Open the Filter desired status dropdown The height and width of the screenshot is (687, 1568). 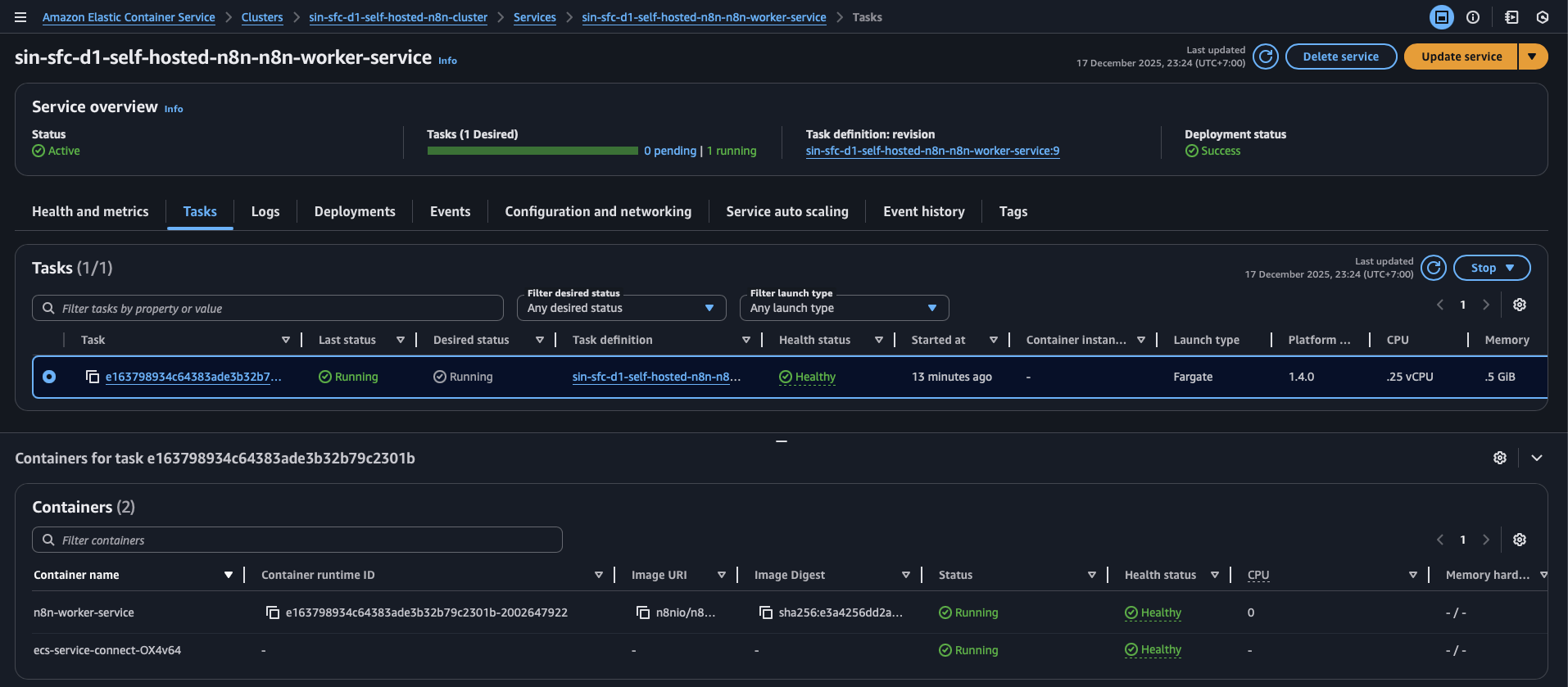point(622,308)
